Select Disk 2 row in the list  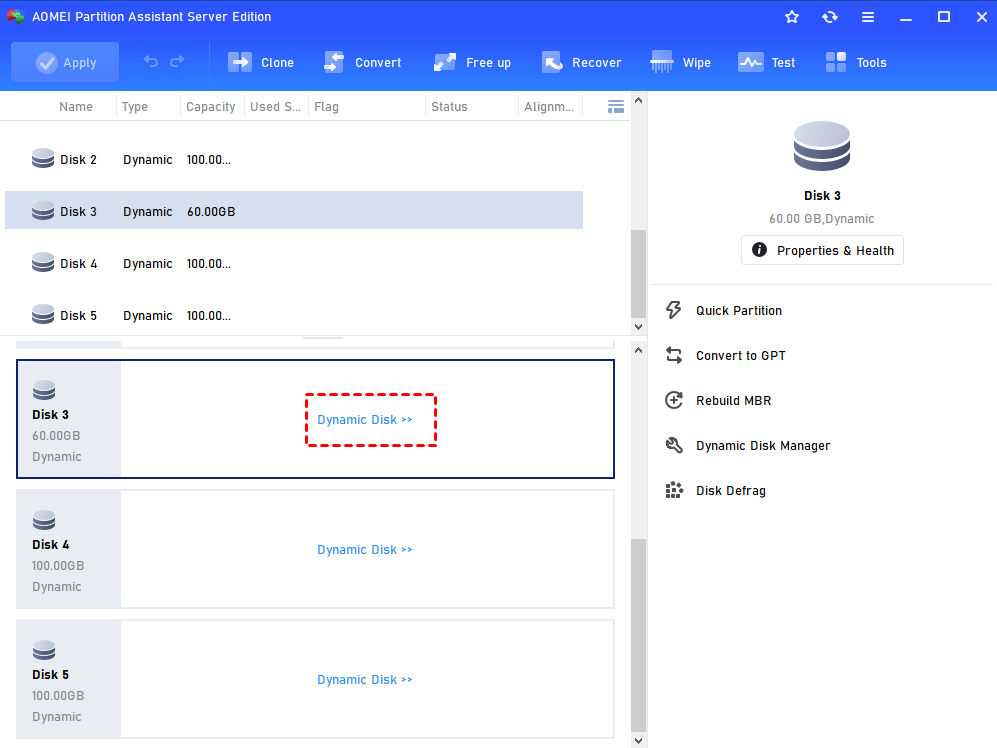[294, 160]
